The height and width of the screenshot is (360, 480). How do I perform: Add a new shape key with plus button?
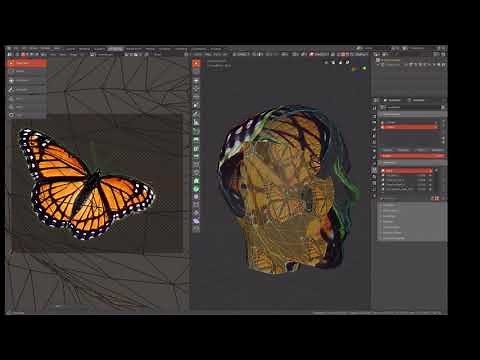point(437,171)
